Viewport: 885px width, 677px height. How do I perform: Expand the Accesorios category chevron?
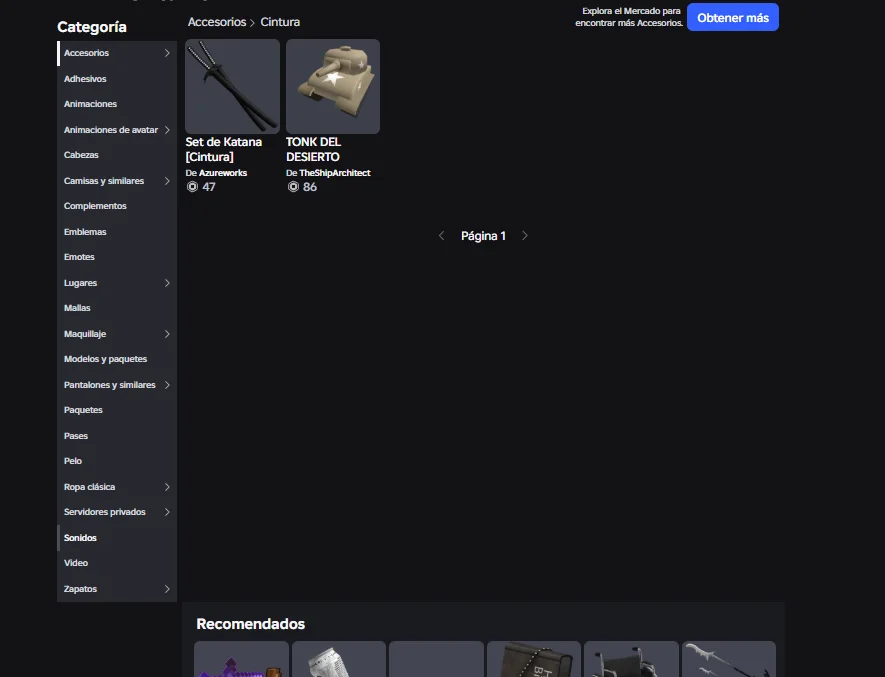point(167,53)
